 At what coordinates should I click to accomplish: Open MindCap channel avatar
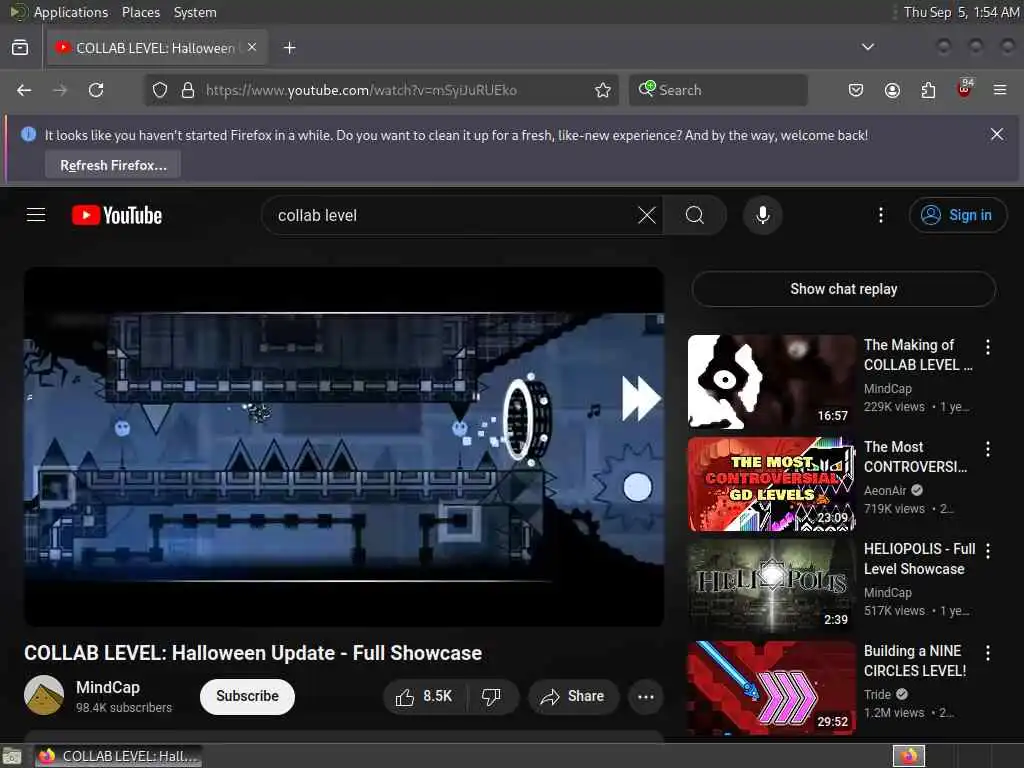(x=44, y=696)
